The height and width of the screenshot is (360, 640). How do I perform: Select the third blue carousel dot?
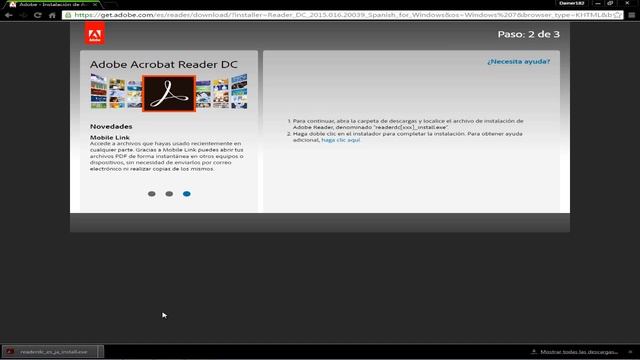click(187, 194)
